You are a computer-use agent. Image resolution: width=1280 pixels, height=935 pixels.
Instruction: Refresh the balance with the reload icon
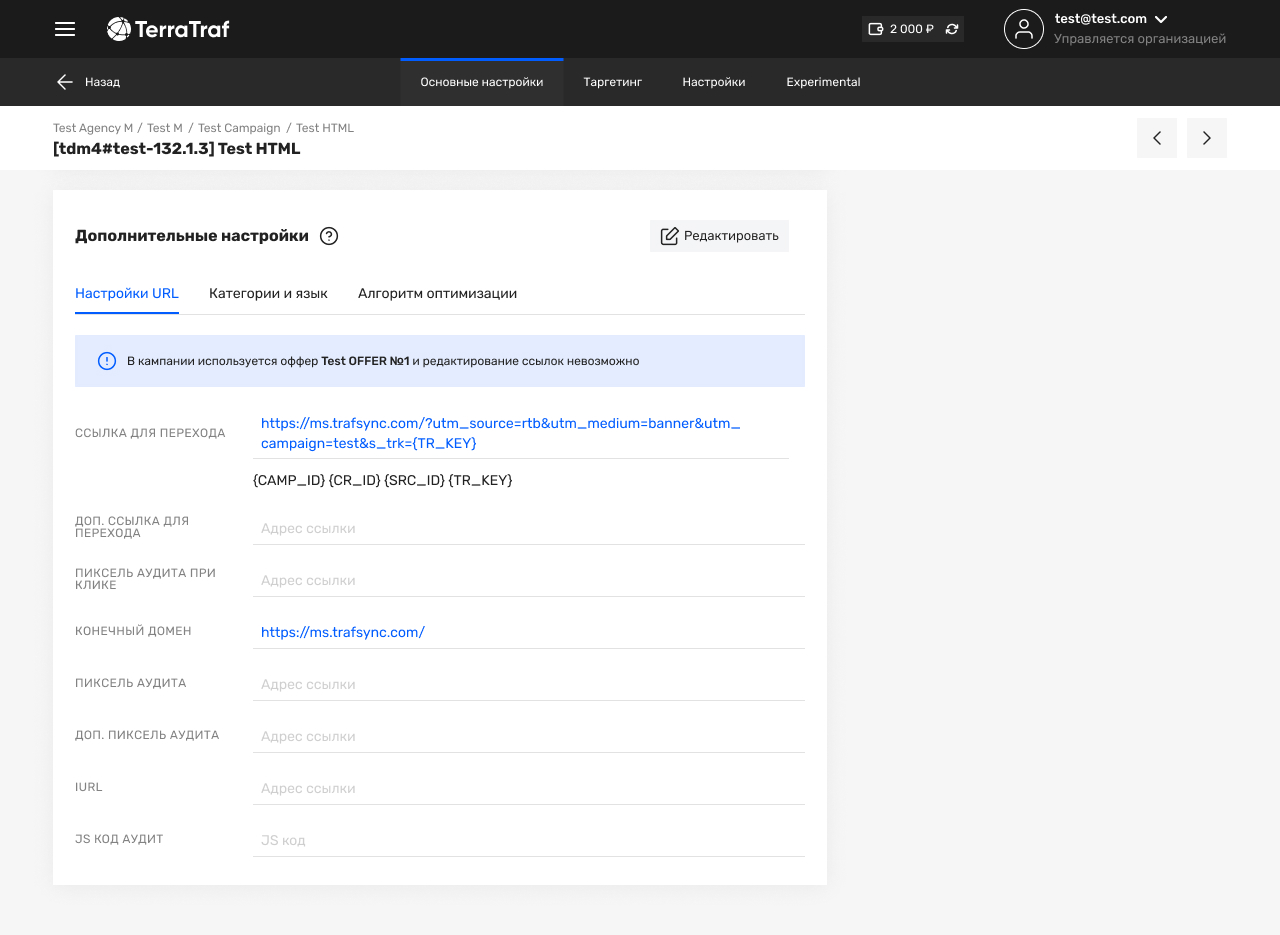point(952,29)
